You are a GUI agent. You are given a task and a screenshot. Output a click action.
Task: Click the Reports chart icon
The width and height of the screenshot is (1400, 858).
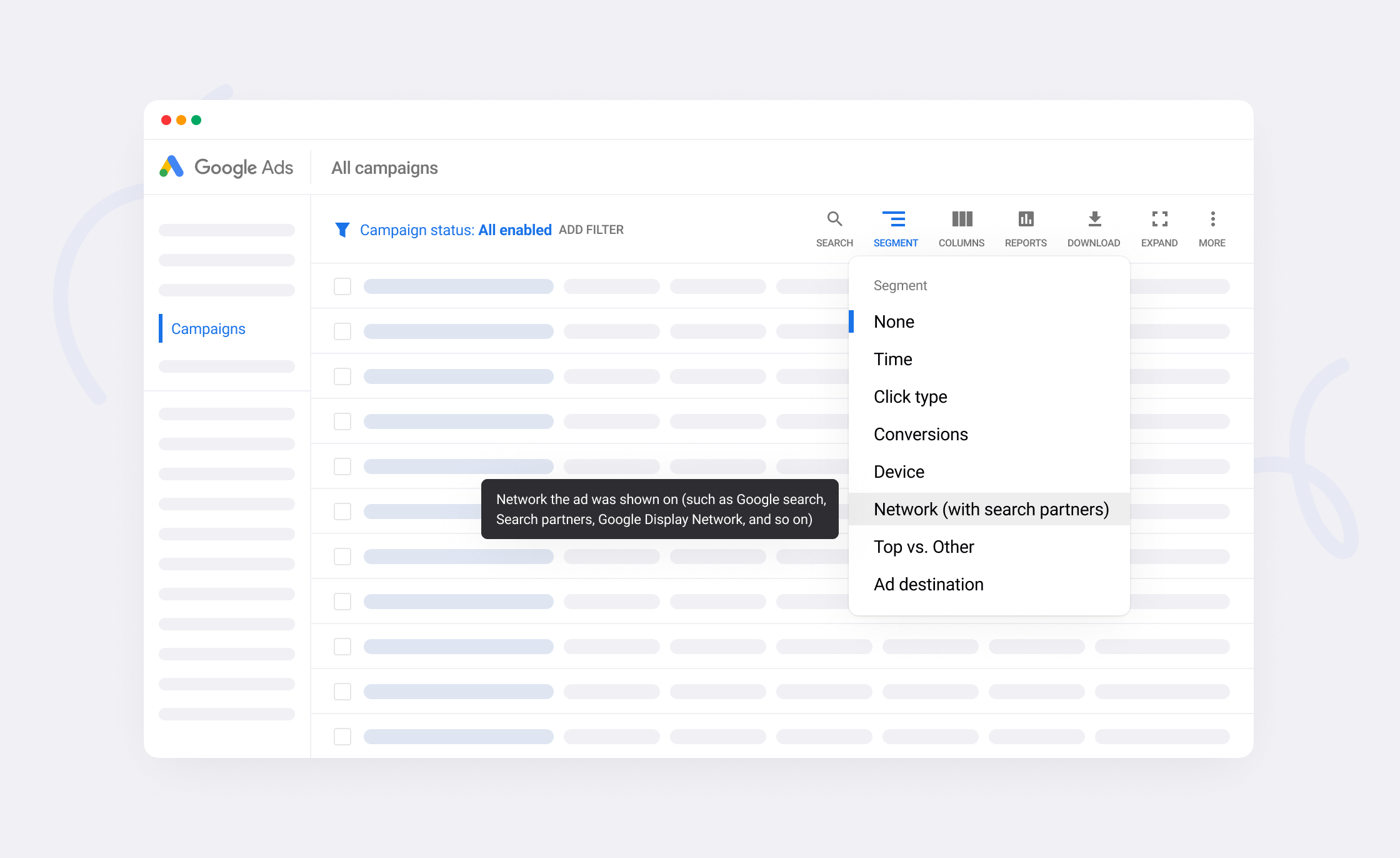pyautogui.click(x=1026, y=220)
